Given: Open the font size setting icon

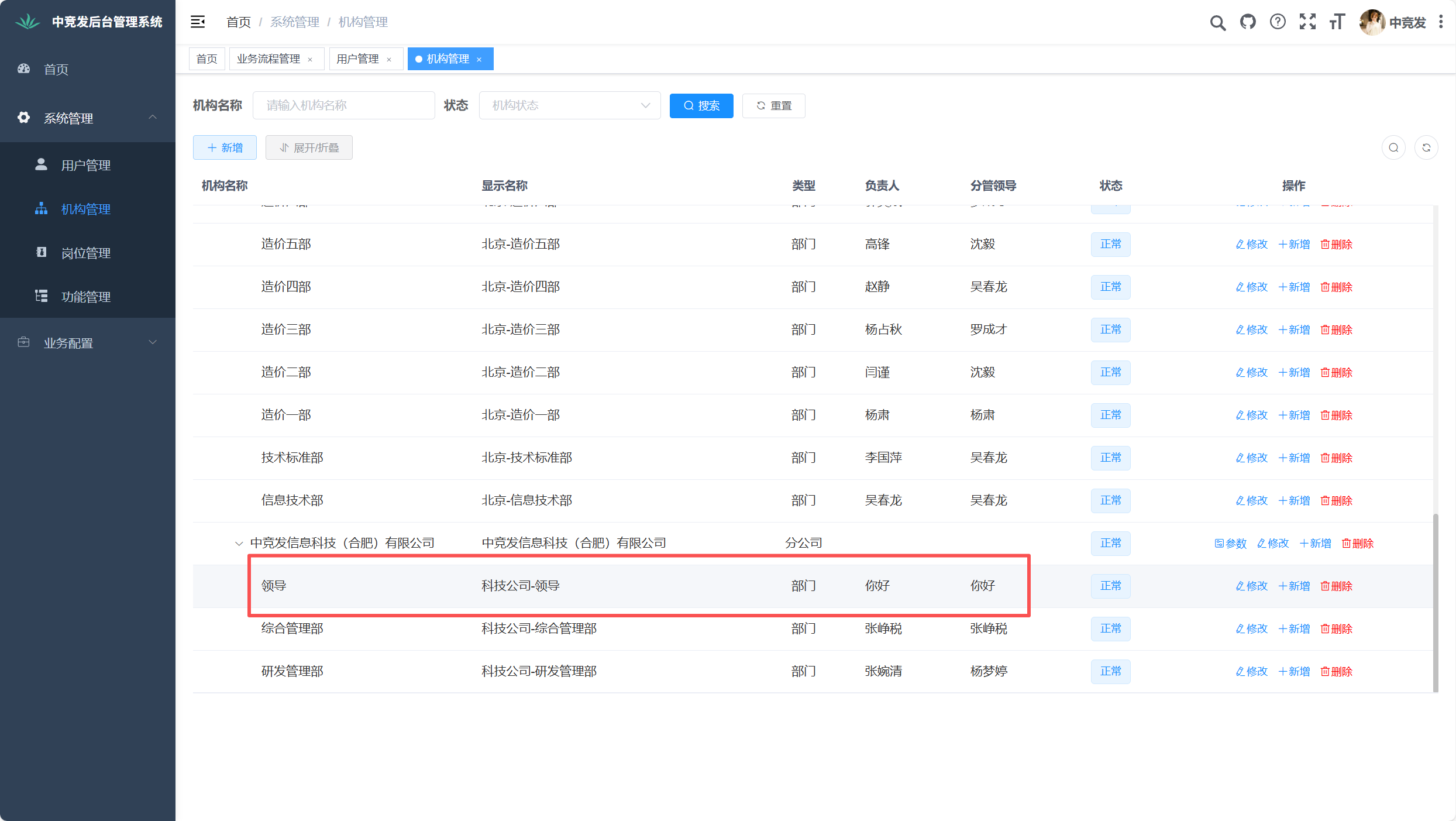Looking at the screenshot, I should (1337, 22).
